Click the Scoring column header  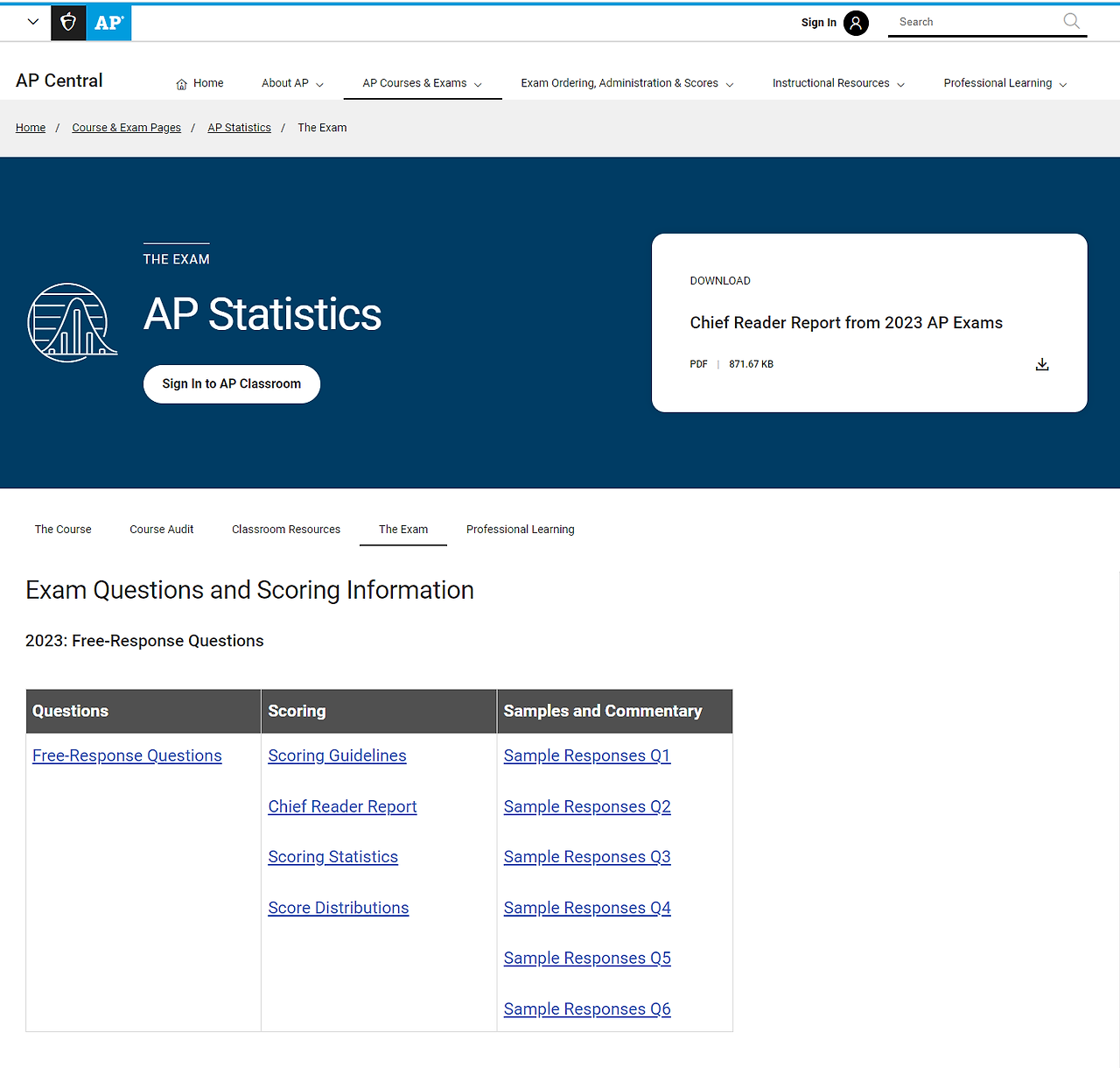tap(379, 711)
